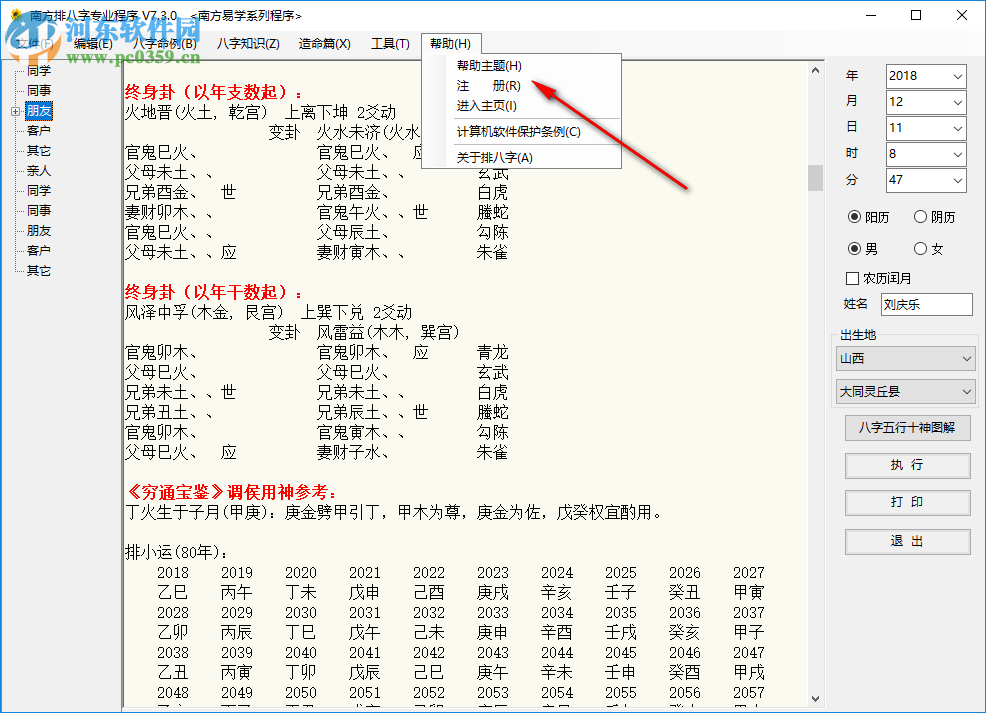Click the 打 印 print button

point(906,502)
